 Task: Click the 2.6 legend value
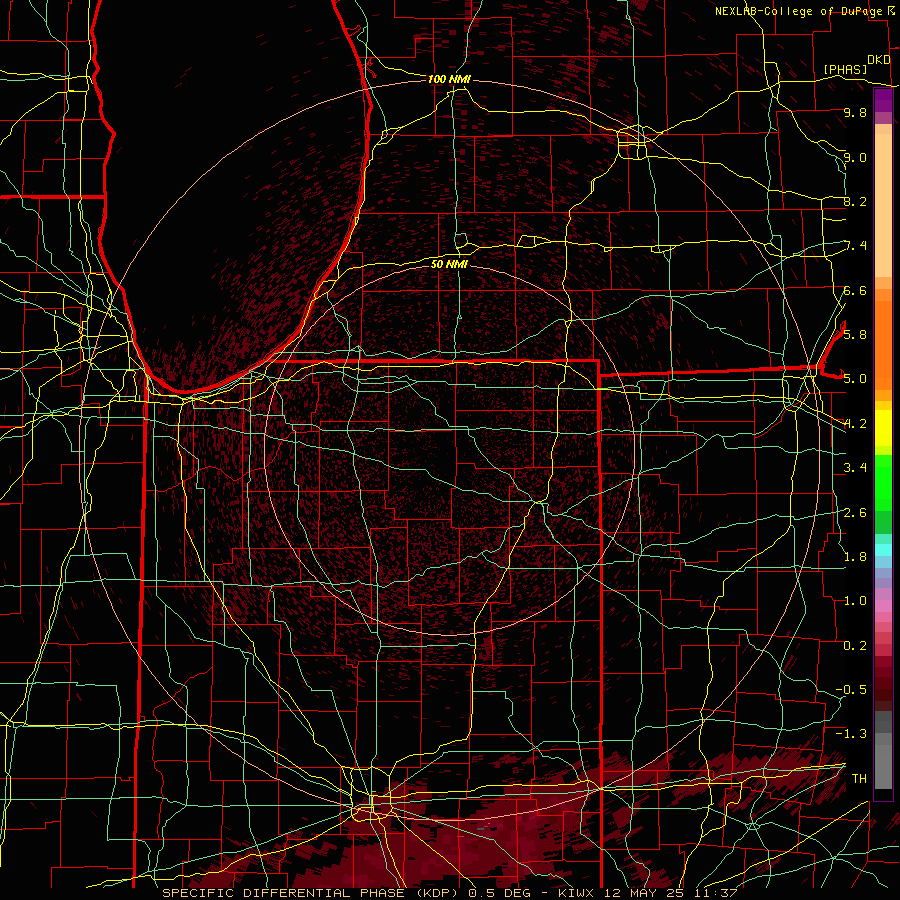click(855, 512)
